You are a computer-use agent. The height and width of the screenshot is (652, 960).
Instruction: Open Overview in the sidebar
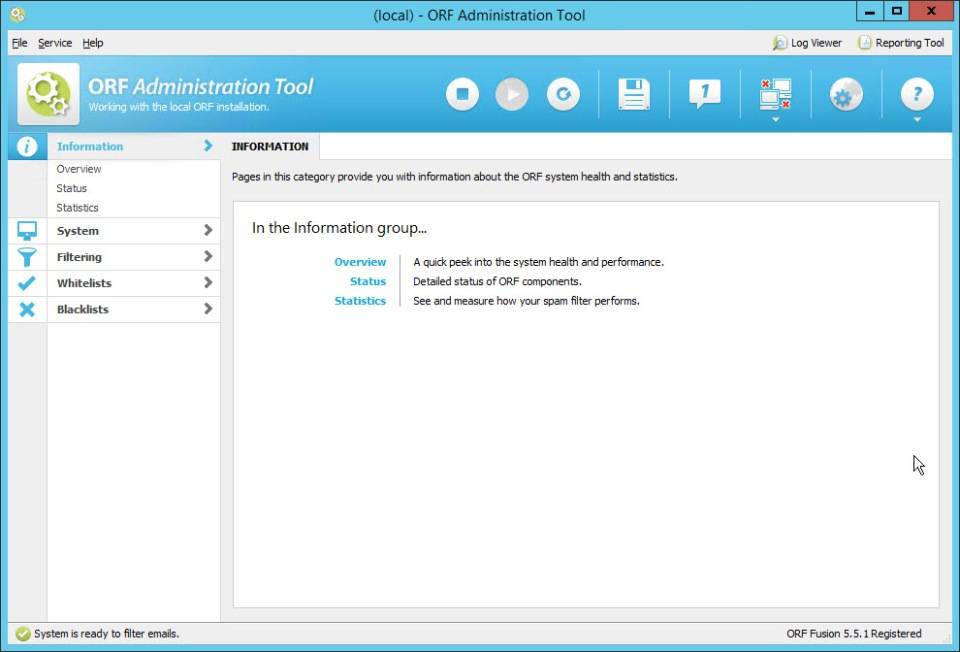(x=78, y=169)
